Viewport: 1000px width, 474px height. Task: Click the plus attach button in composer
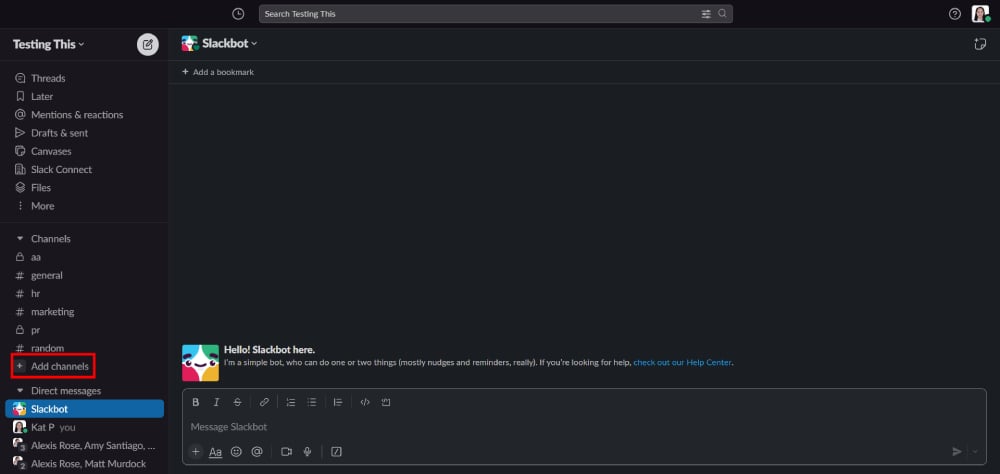(x=196, y=452)
